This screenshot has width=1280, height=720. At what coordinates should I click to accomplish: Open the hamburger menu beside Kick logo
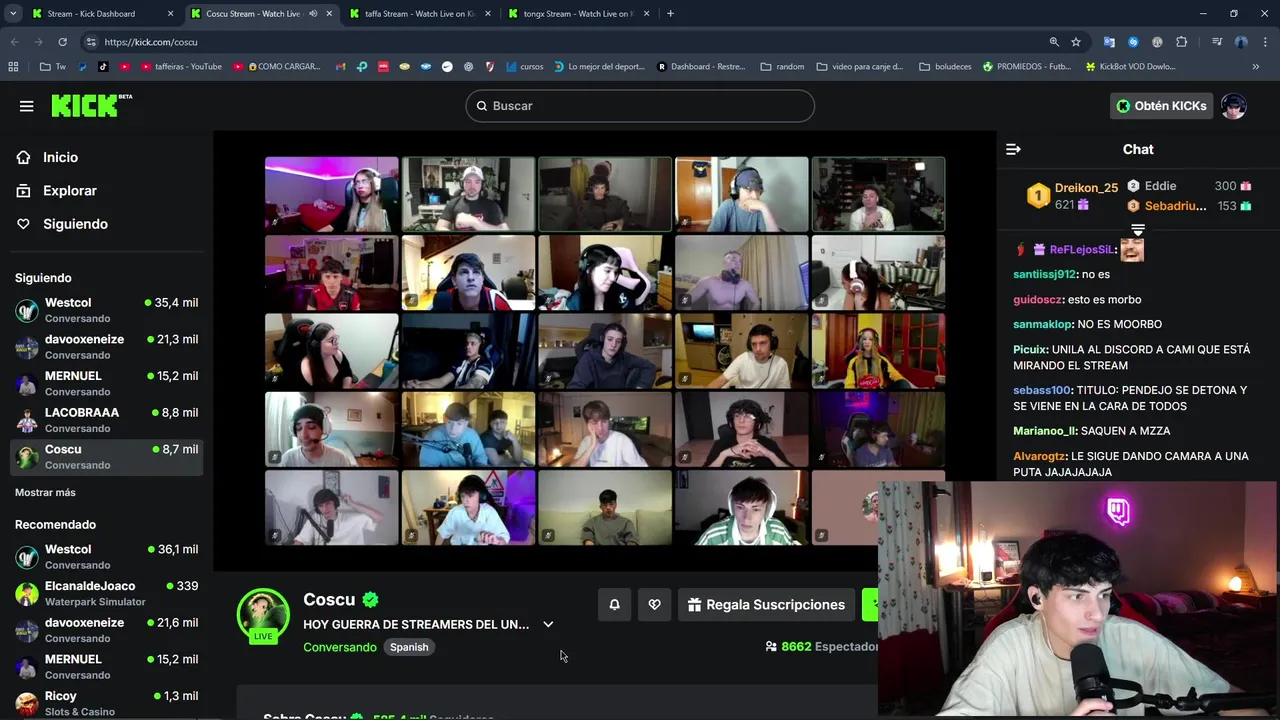pos(27,106)
